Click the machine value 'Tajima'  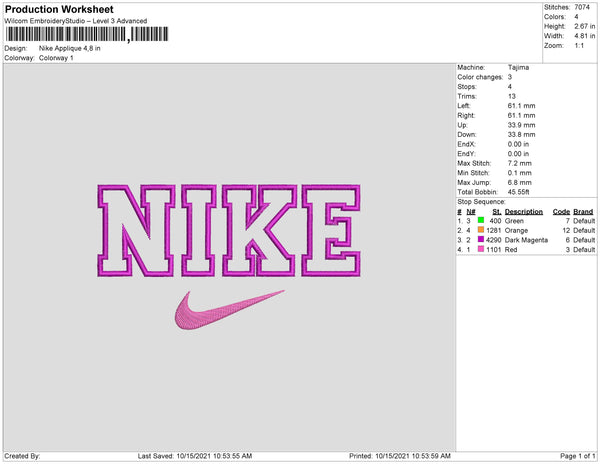click(x=518, y=67)
